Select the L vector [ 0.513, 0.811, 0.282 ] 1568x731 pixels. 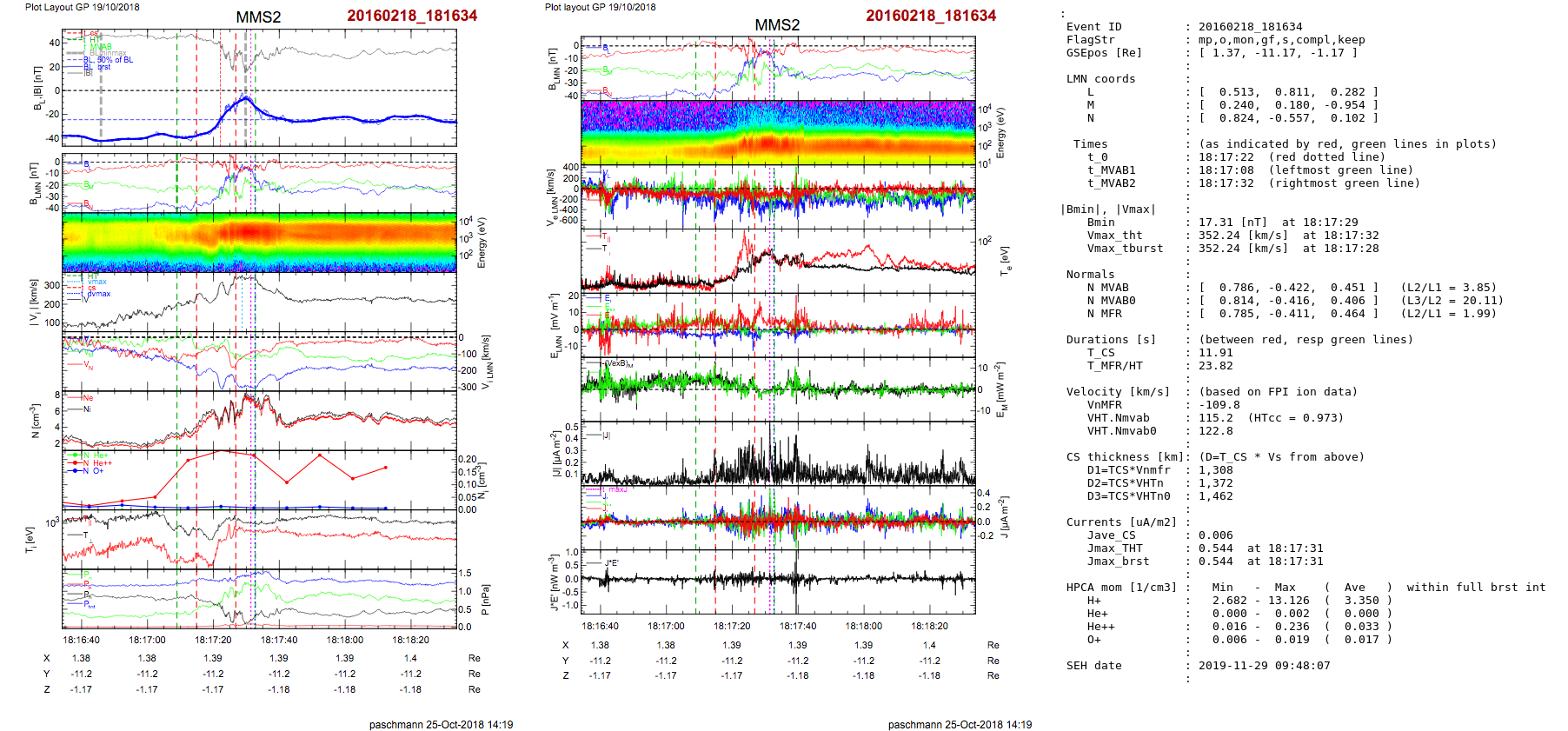click(x=1289, y=92)
